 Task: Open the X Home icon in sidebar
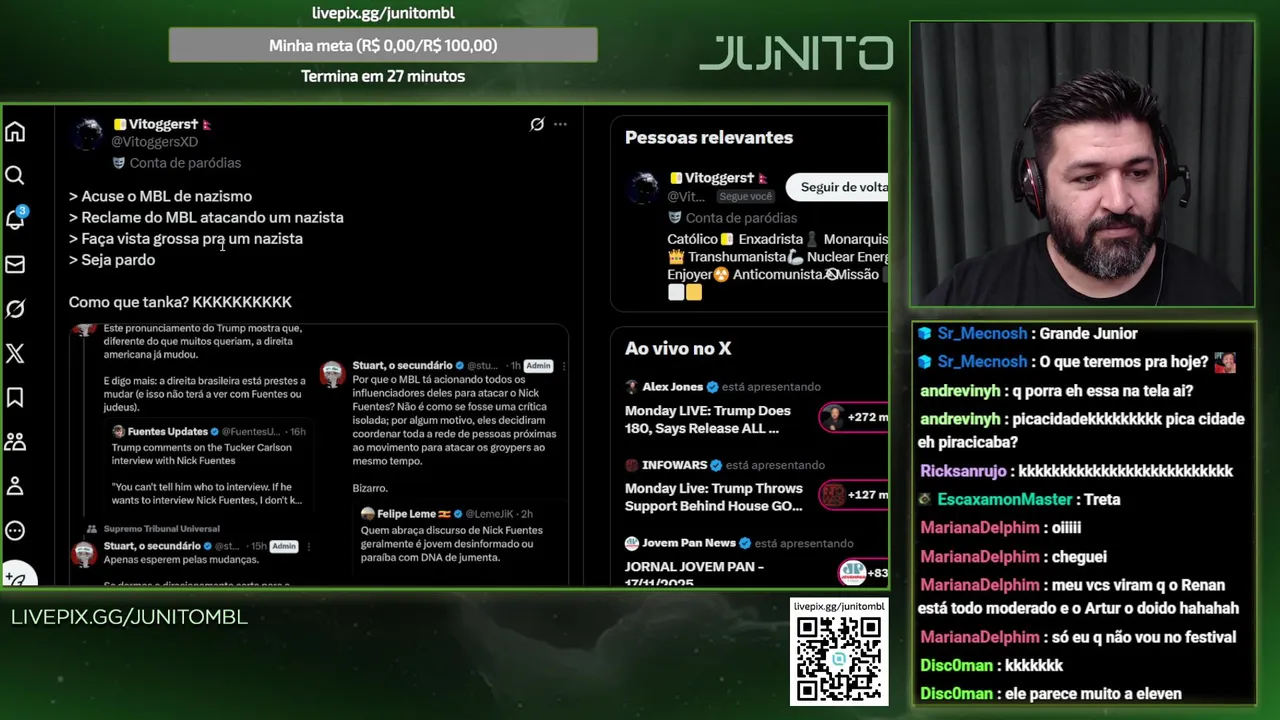pos(15,132)
